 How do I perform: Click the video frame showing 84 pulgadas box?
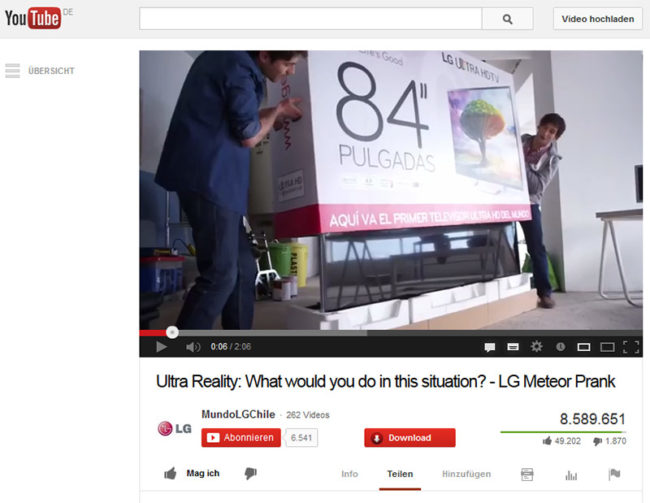point(391,190)
